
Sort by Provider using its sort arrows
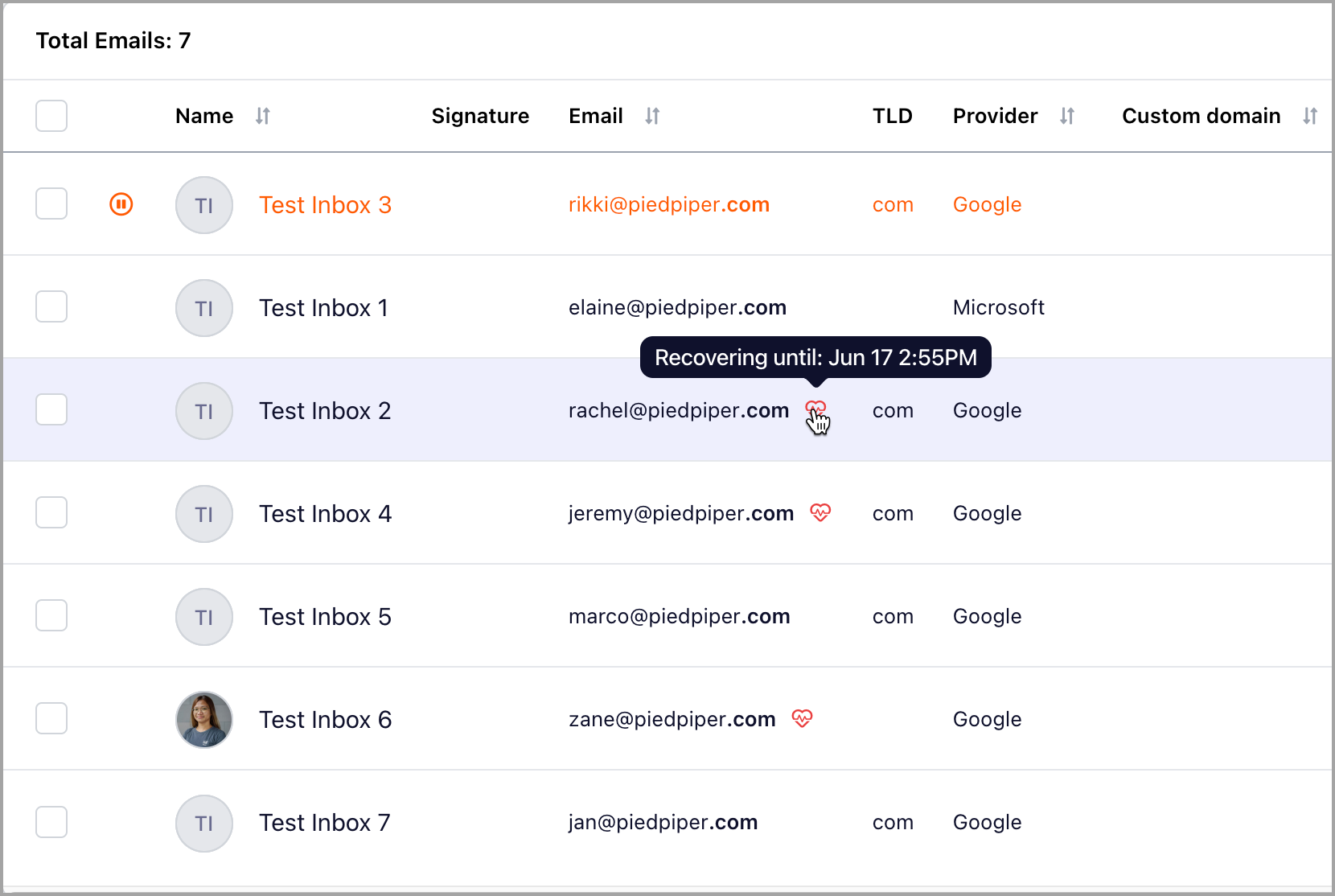1067,116
